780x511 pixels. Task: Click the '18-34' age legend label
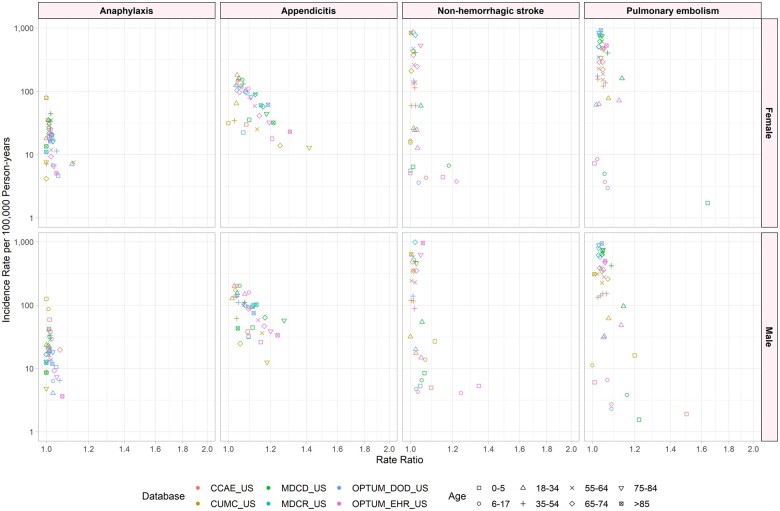click(547, 488)
